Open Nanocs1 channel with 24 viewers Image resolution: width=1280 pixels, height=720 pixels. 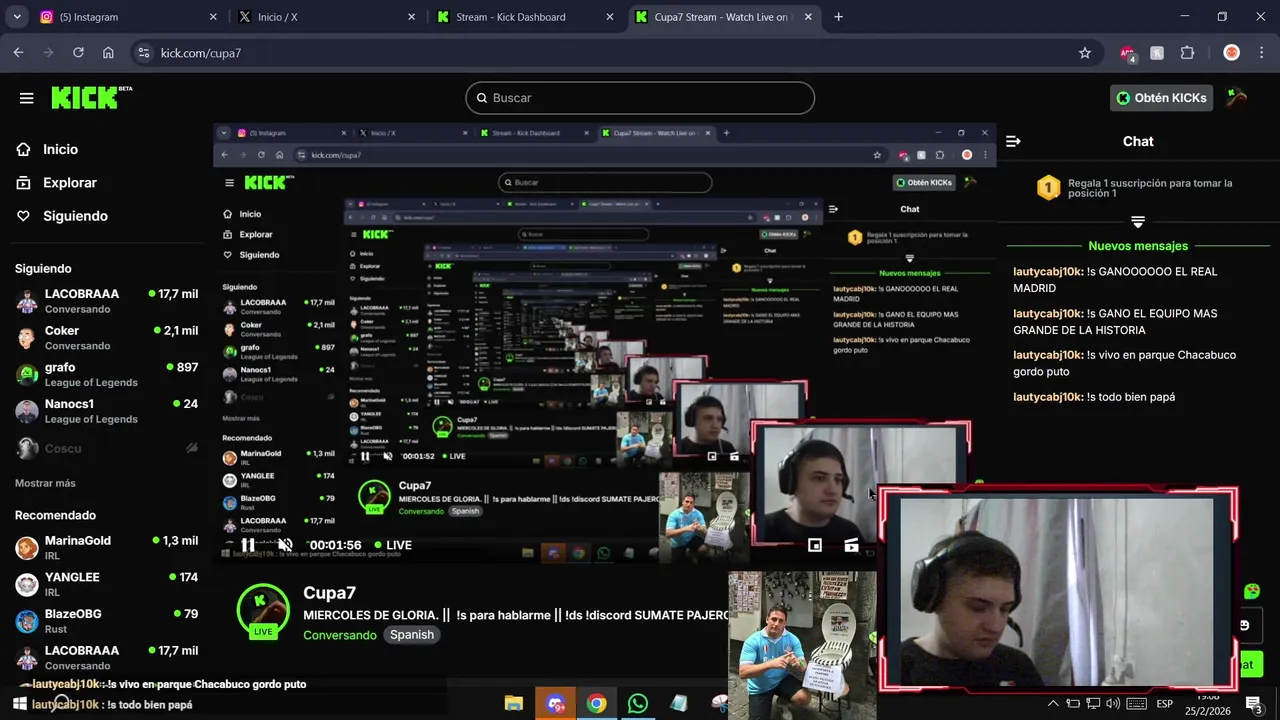click(106, 411)
